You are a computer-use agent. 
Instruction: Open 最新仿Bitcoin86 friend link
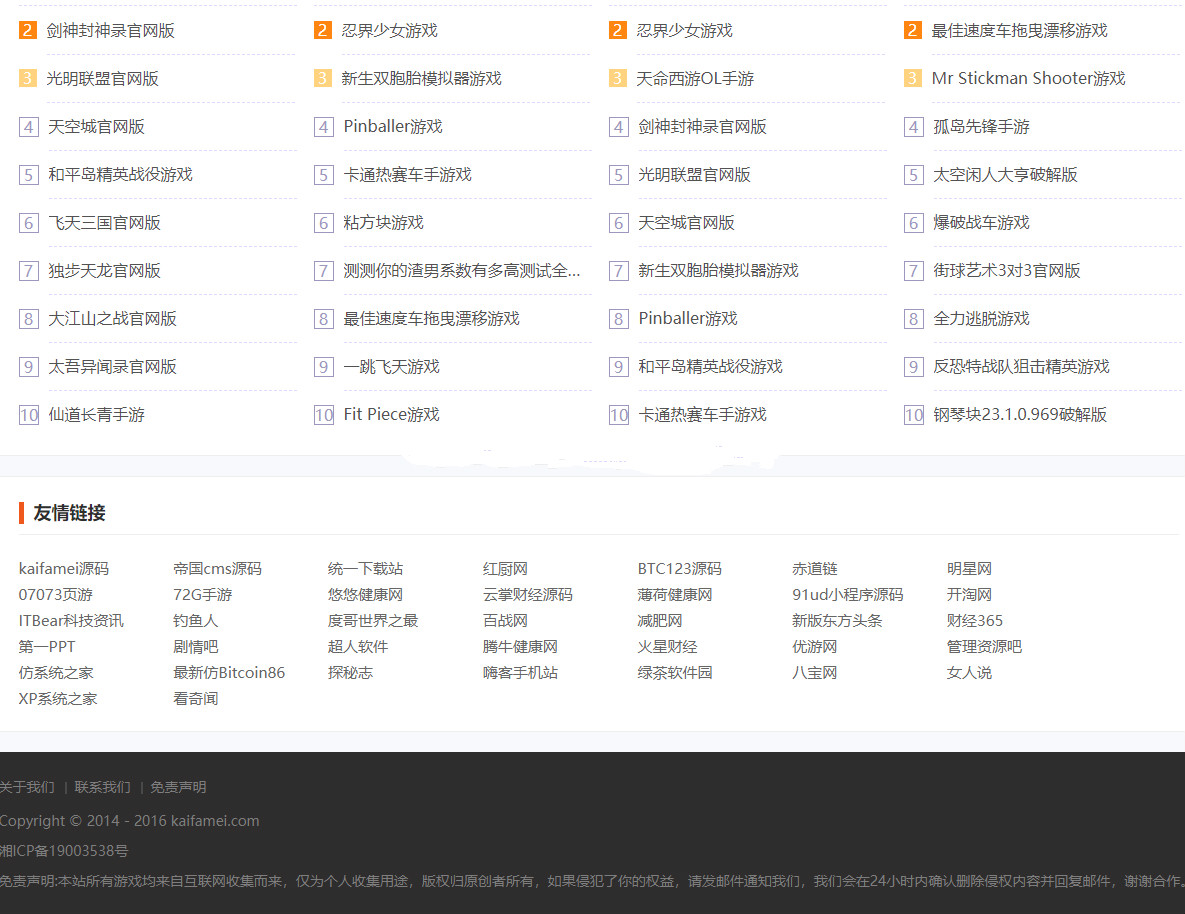(x=229, y=672)
